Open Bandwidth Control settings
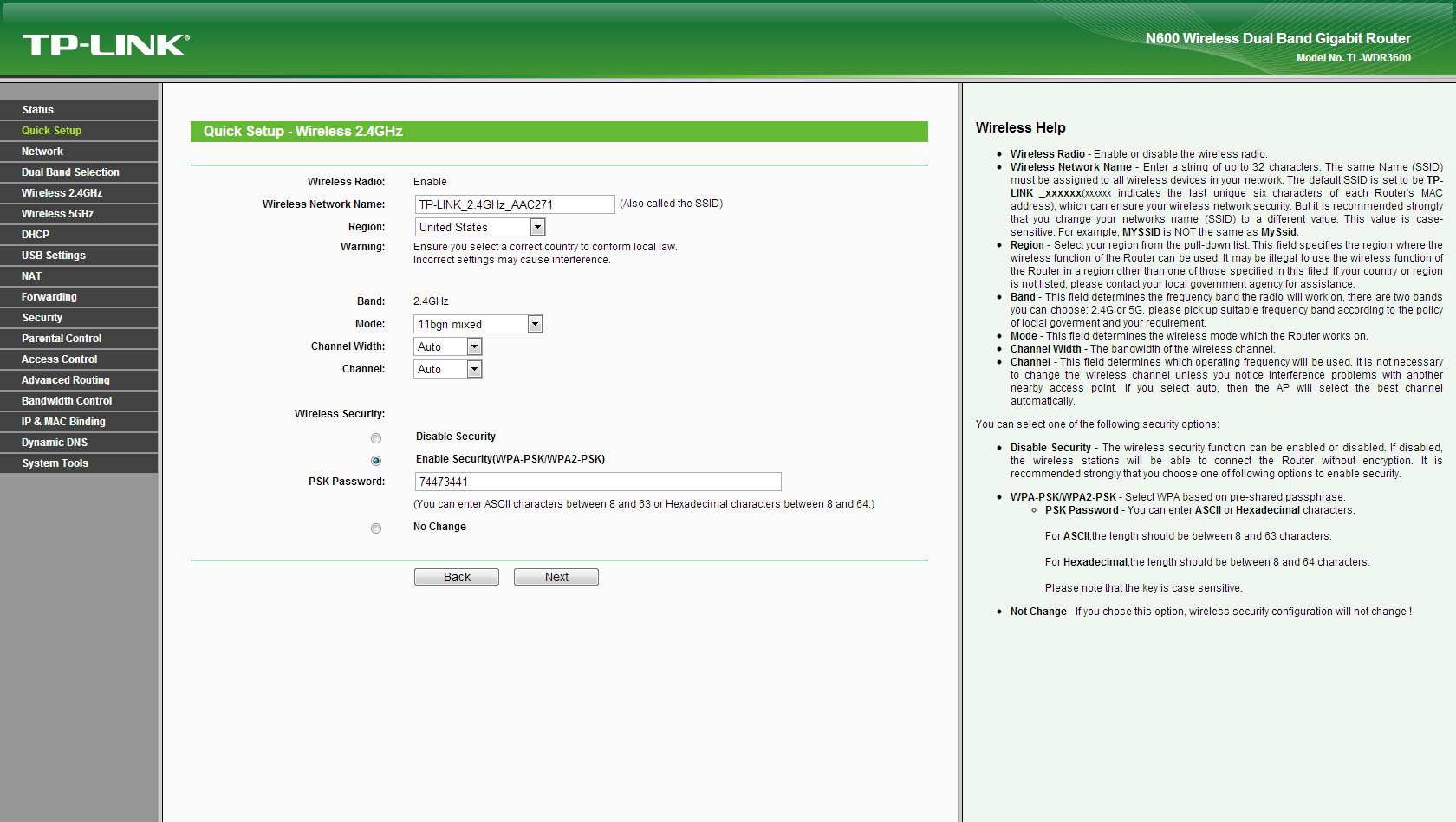The height and width of the screenshot is (822, 1456). [x=79, y=401]
